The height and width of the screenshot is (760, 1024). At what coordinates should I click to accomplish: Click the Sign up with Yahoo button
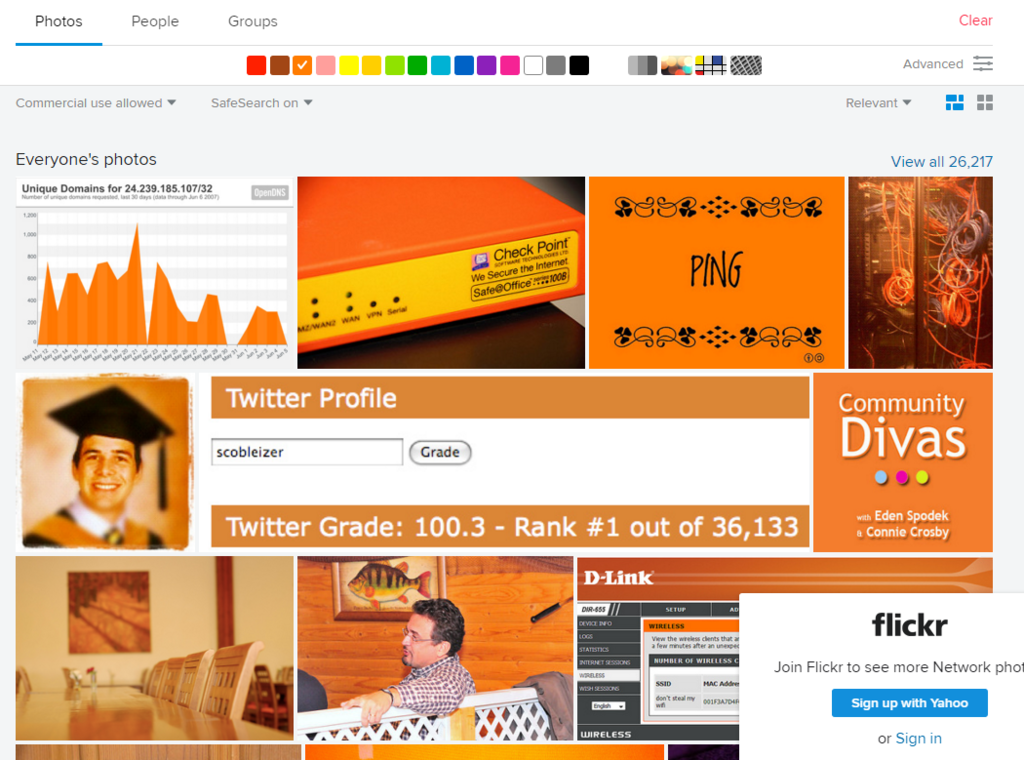(x=909, y=703)
